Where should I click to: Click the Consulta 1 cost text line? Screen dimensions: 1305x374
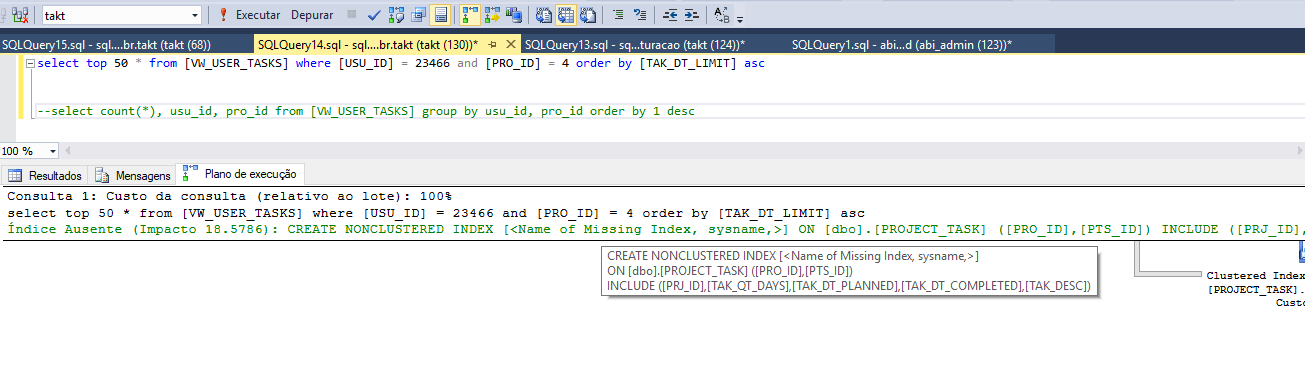click(229, 197)
